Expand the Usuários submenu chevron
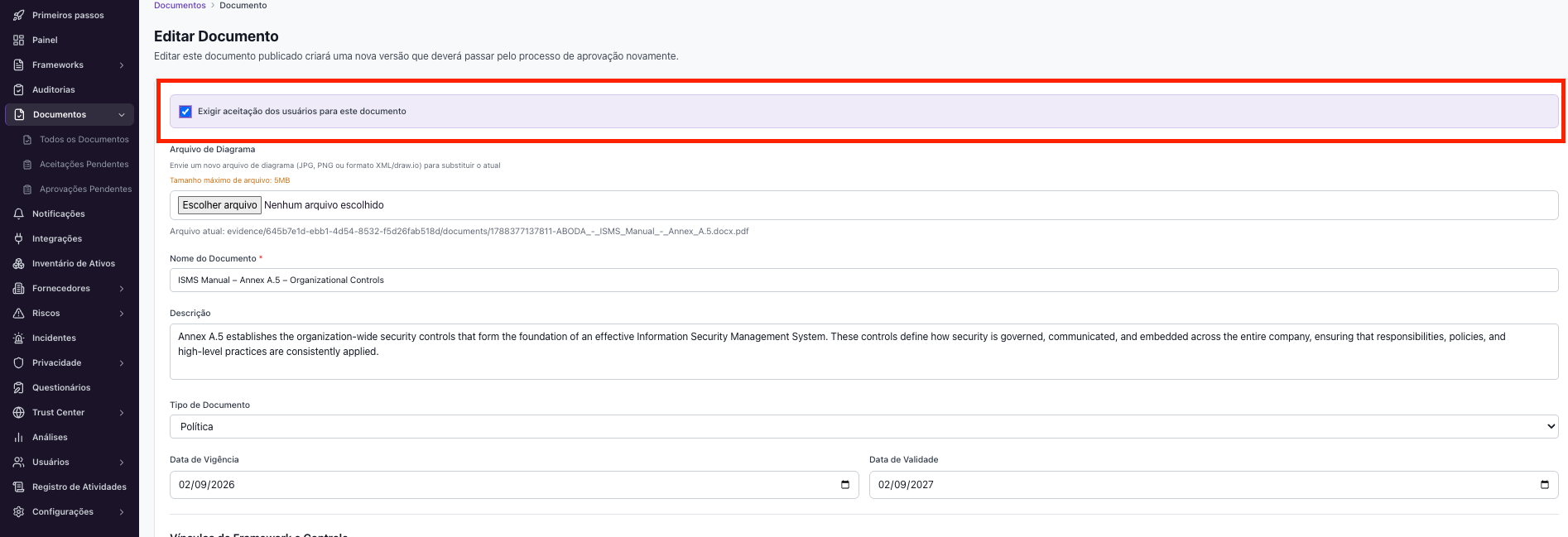 tap(122, 463)
